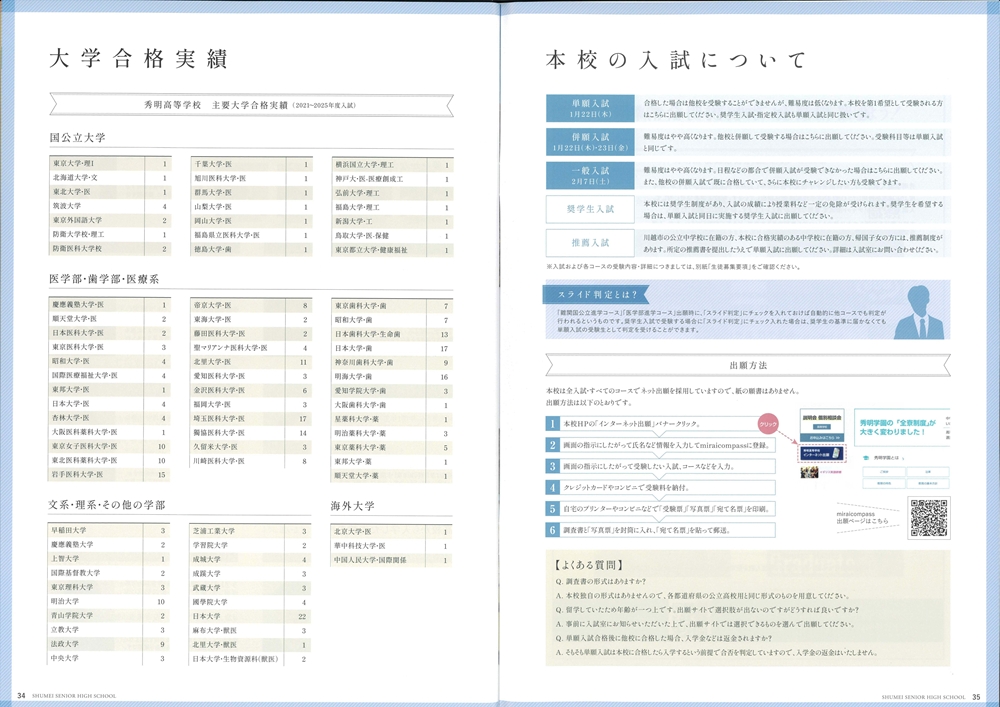Click the 本校の入試について page title

[676, 60]
